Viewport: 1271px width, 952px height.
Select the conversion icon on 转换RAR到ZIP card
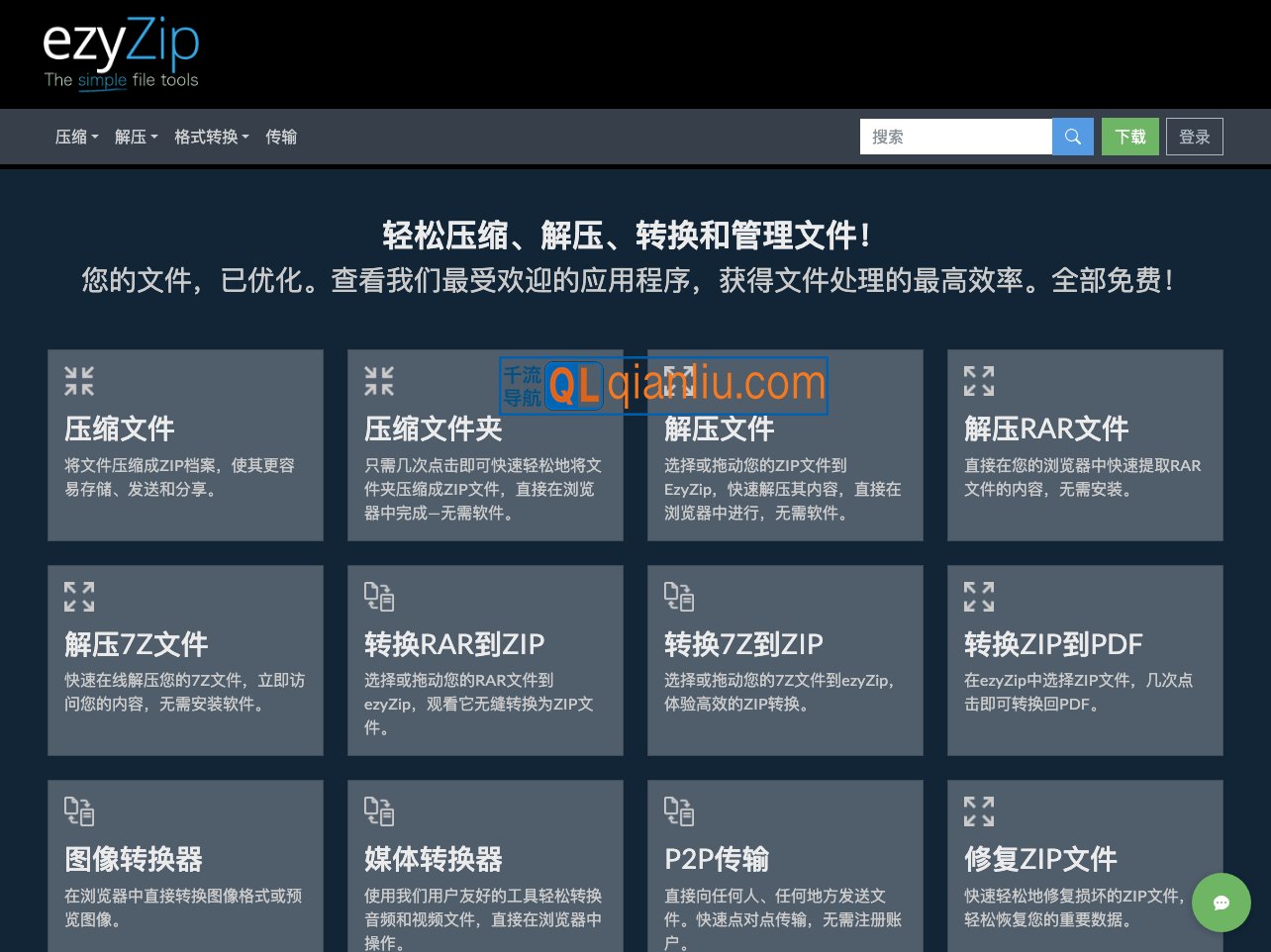tap(379, 597)
